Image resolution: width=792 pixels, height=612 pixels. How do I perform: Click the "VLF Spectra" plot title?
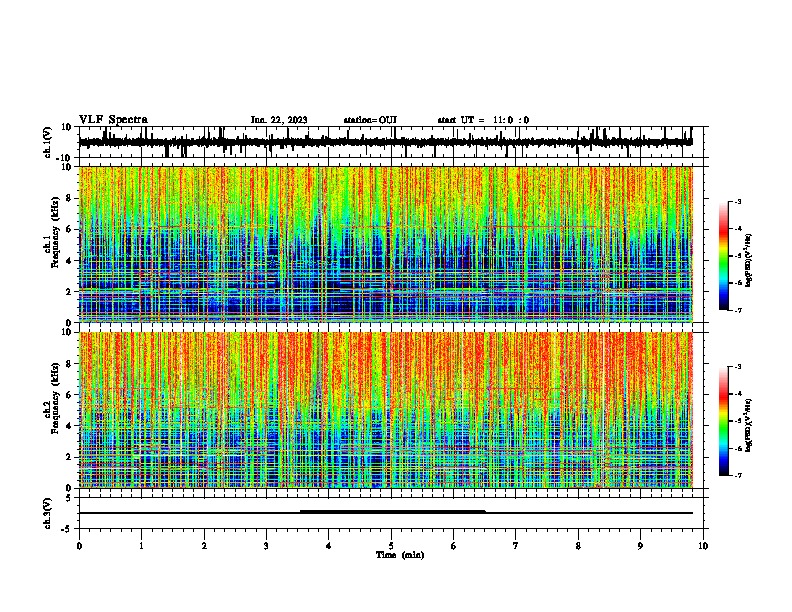[x=113, y=120]
